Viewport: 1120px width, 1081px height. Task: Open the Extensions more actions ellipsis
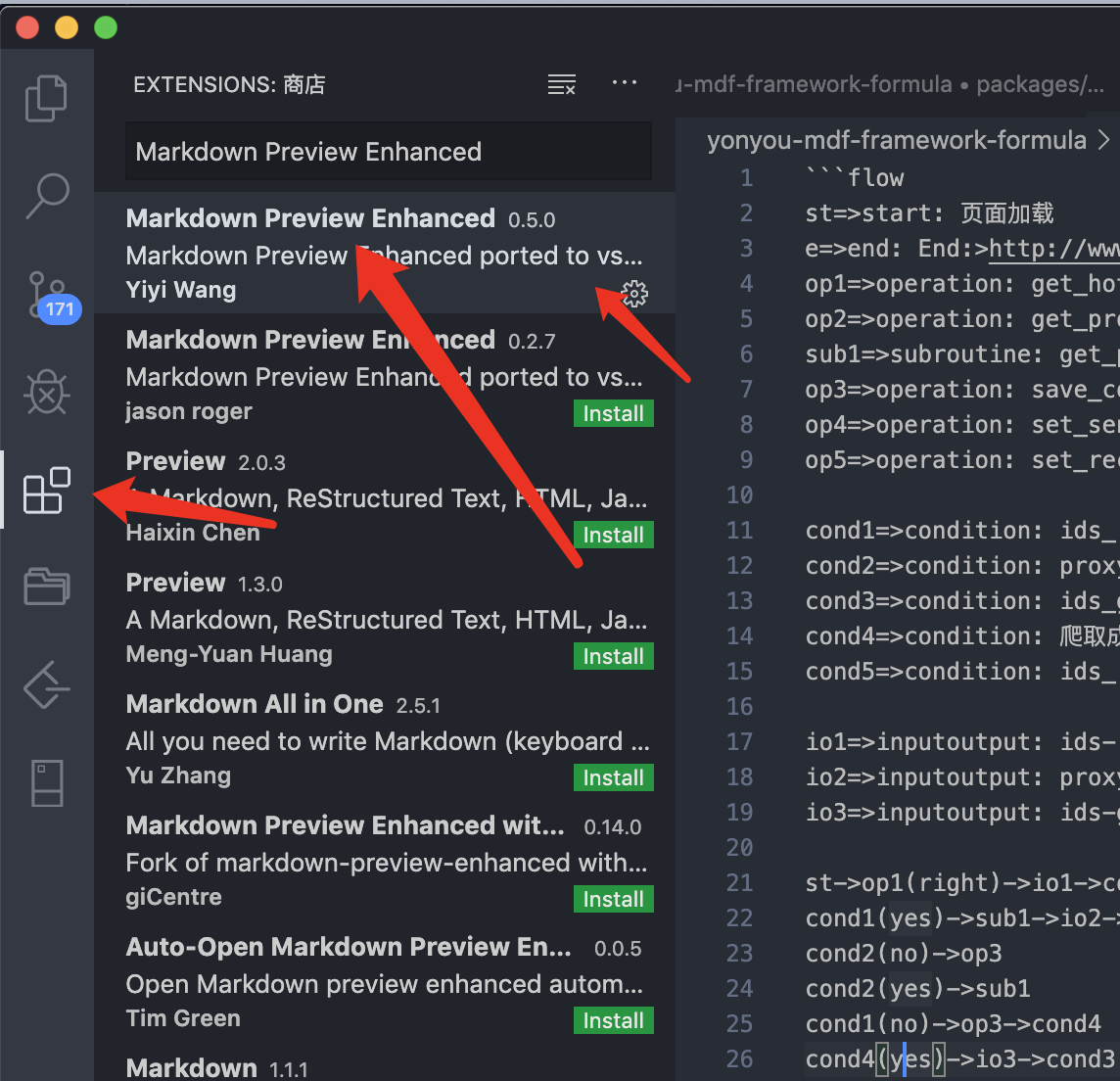pyautogui.click(x=625, y=83)
